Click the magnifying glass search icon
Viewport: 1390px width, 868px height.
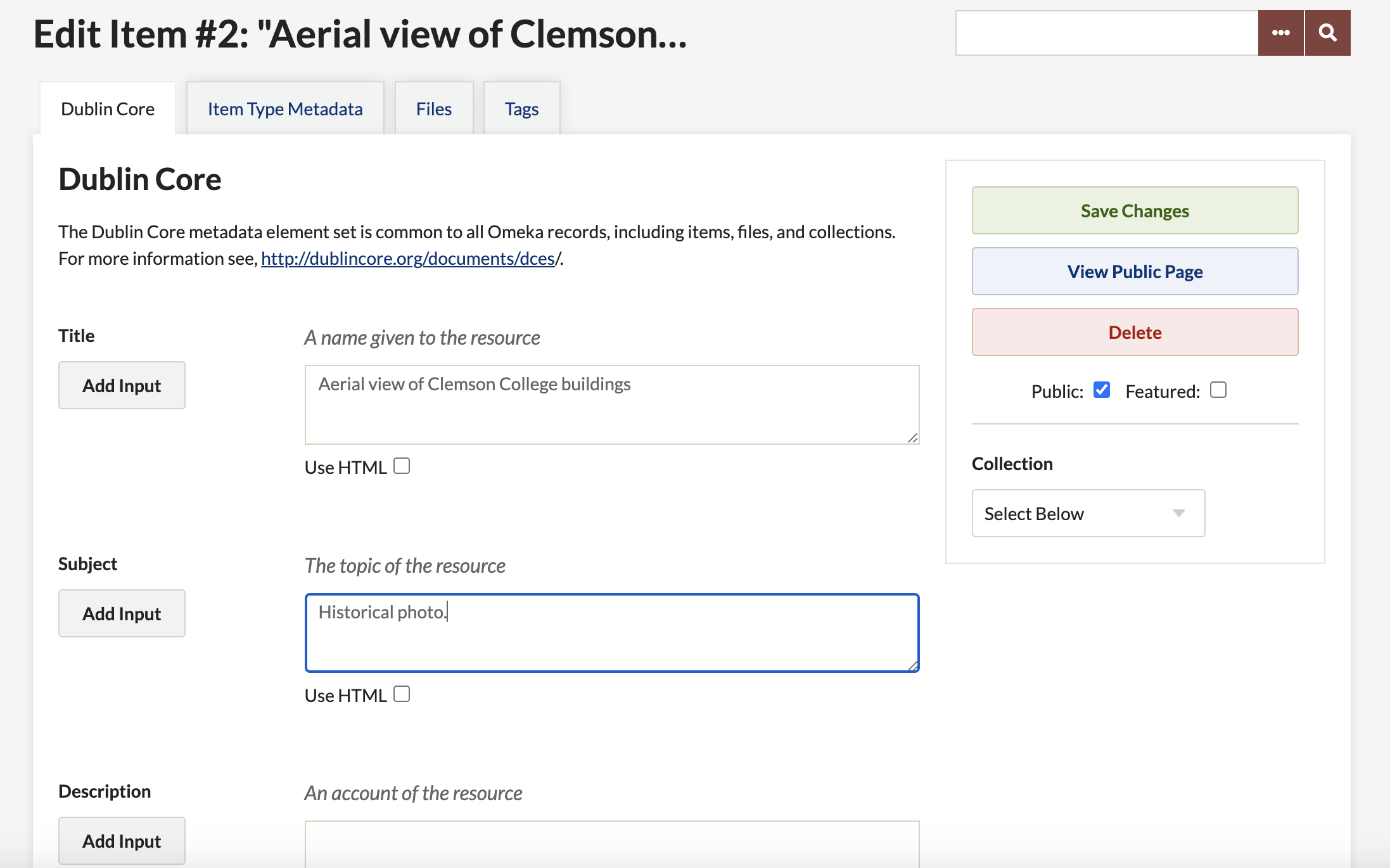pos(1327,33)
